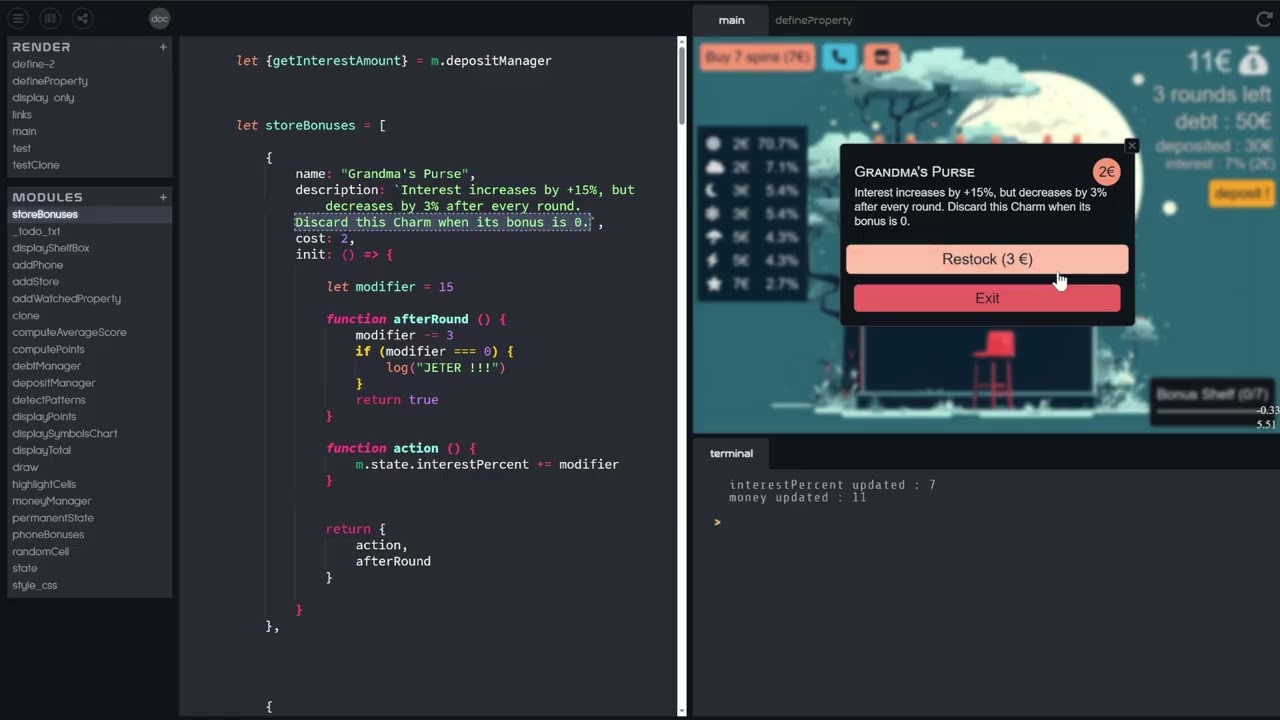Open main in RENDER list
The width and height of the screenshot is (1280, 720).
24,131
